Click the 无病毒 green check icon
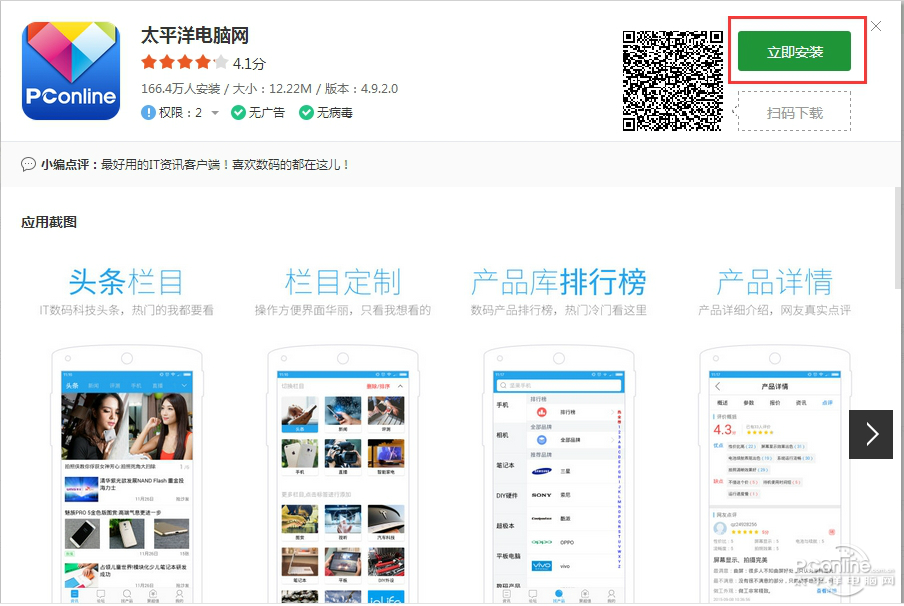The image size is (904, 606). pyautogui.click(x=306, y=112)
